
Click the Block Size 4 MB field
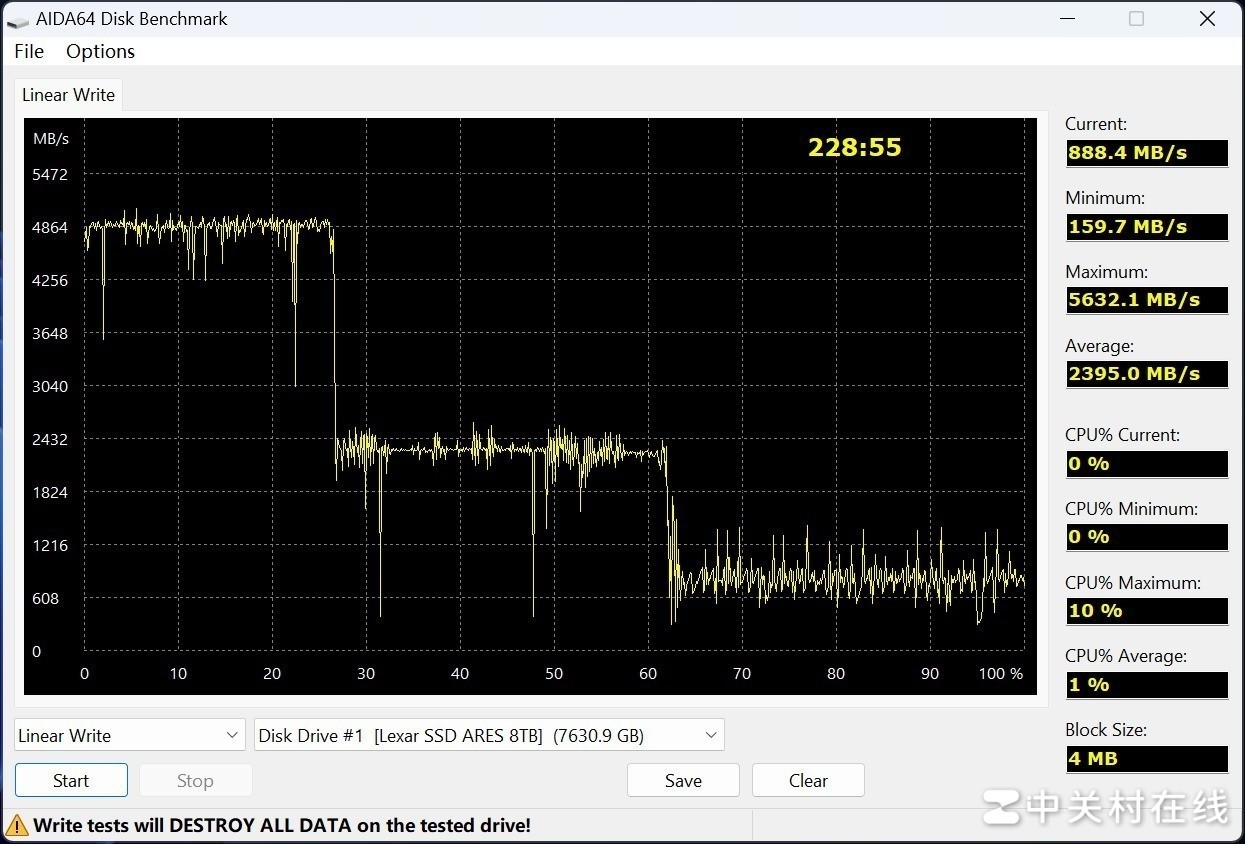[x=1146, y=759]
